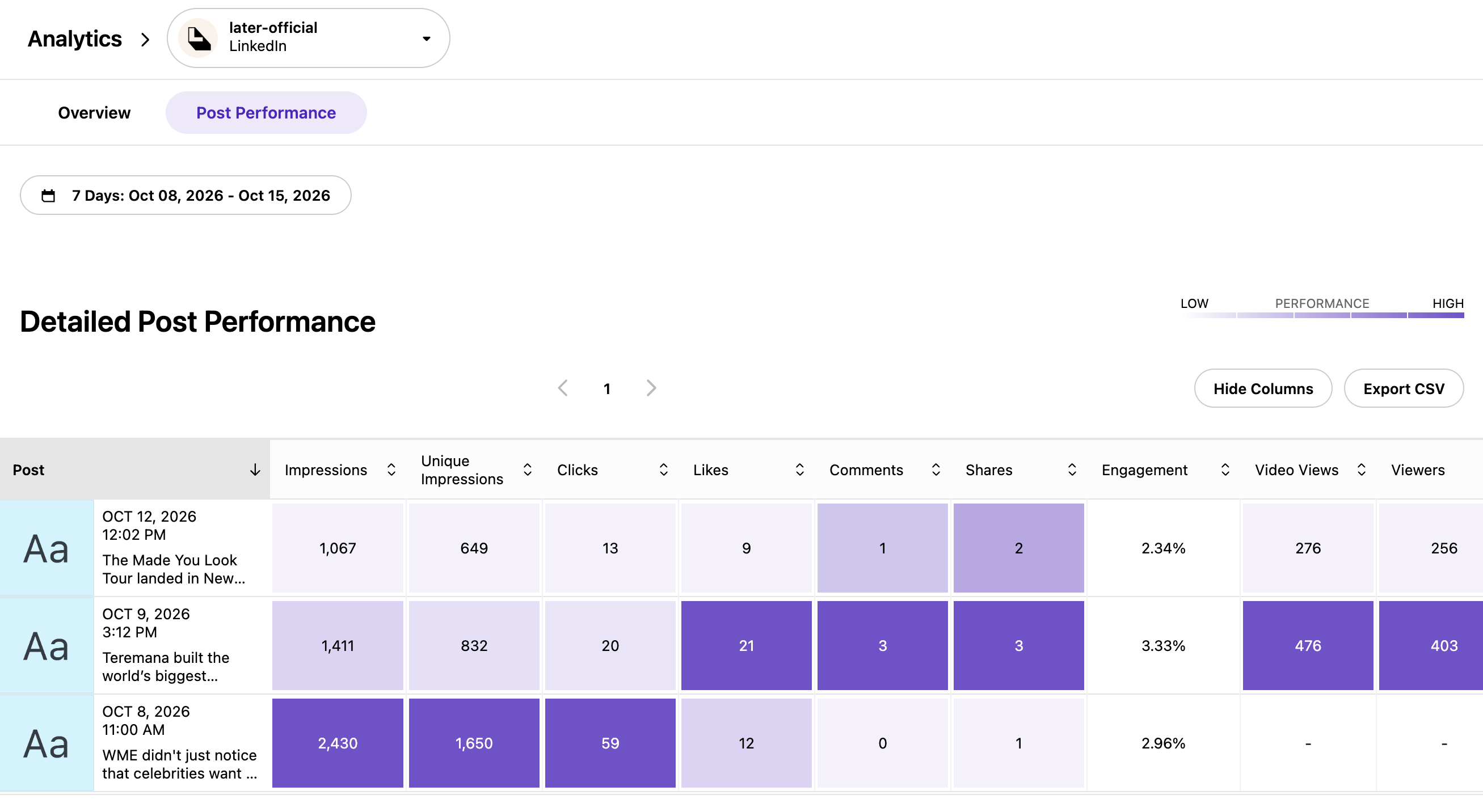Screen dimensions: 1483x812
Task: Sort by Clicks column arrows
Action: (664, 470)
